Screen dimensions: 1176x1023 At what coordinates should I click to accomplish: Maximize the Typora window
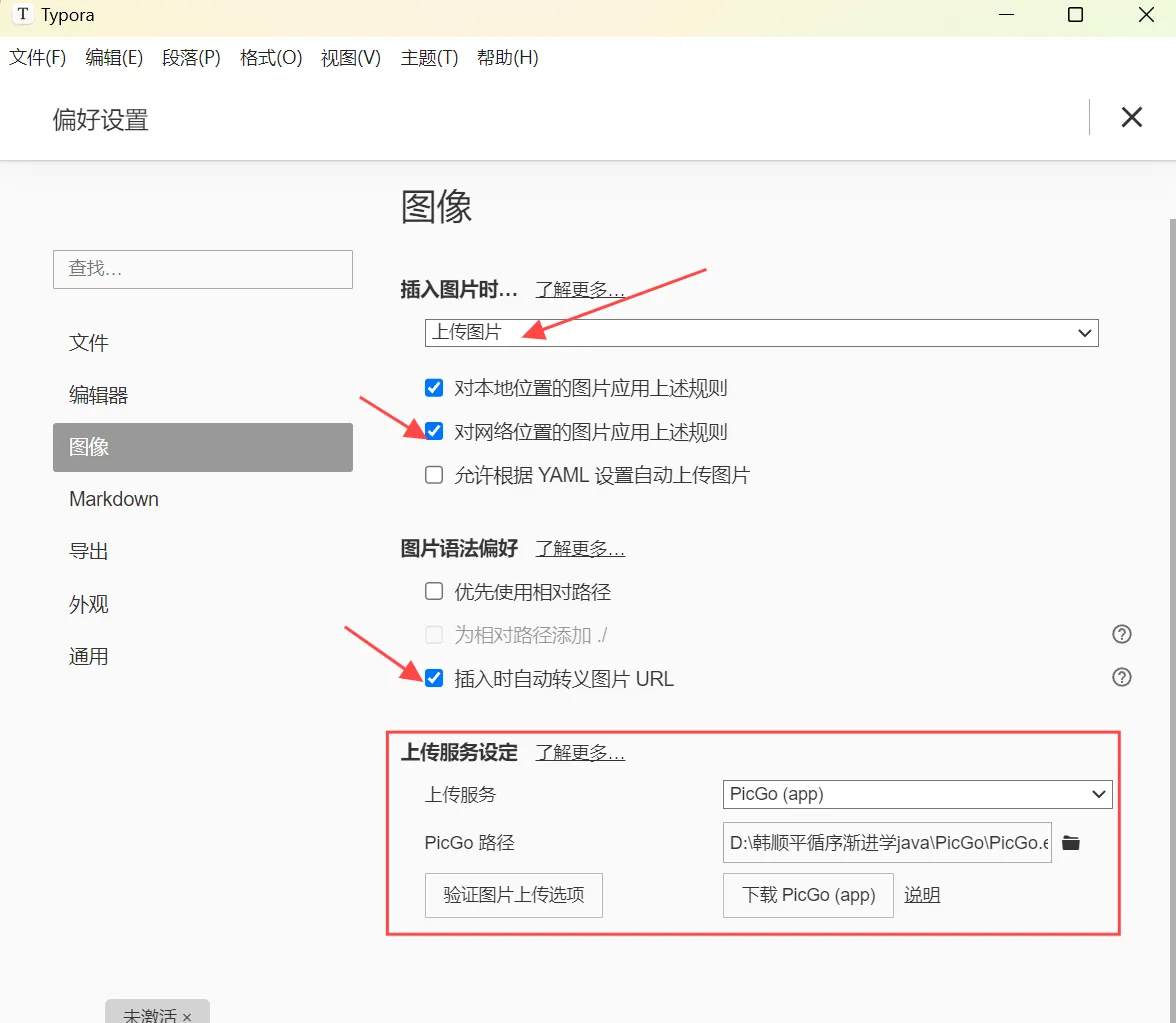coord(1075,15)
